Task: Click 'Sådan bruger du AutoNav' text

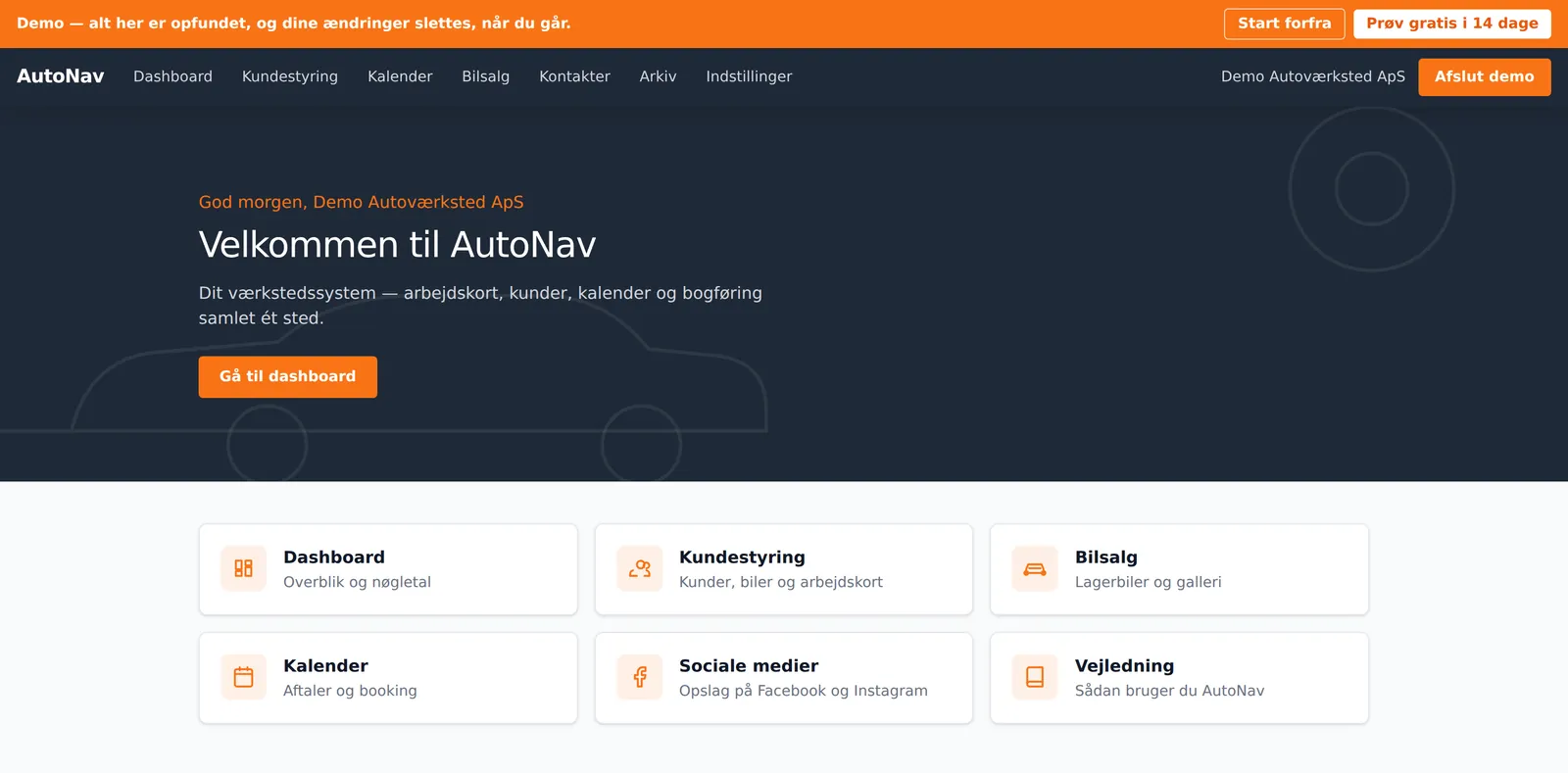Action: (x=1169, y=691)
